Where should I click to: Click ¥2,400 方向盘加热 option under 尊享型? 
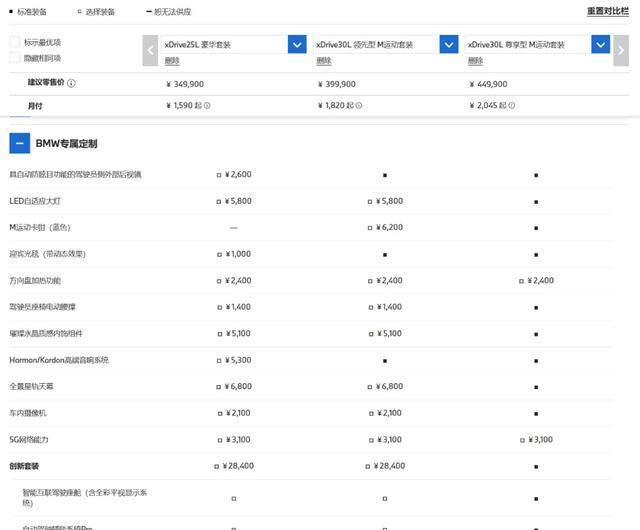pos(536,281)
